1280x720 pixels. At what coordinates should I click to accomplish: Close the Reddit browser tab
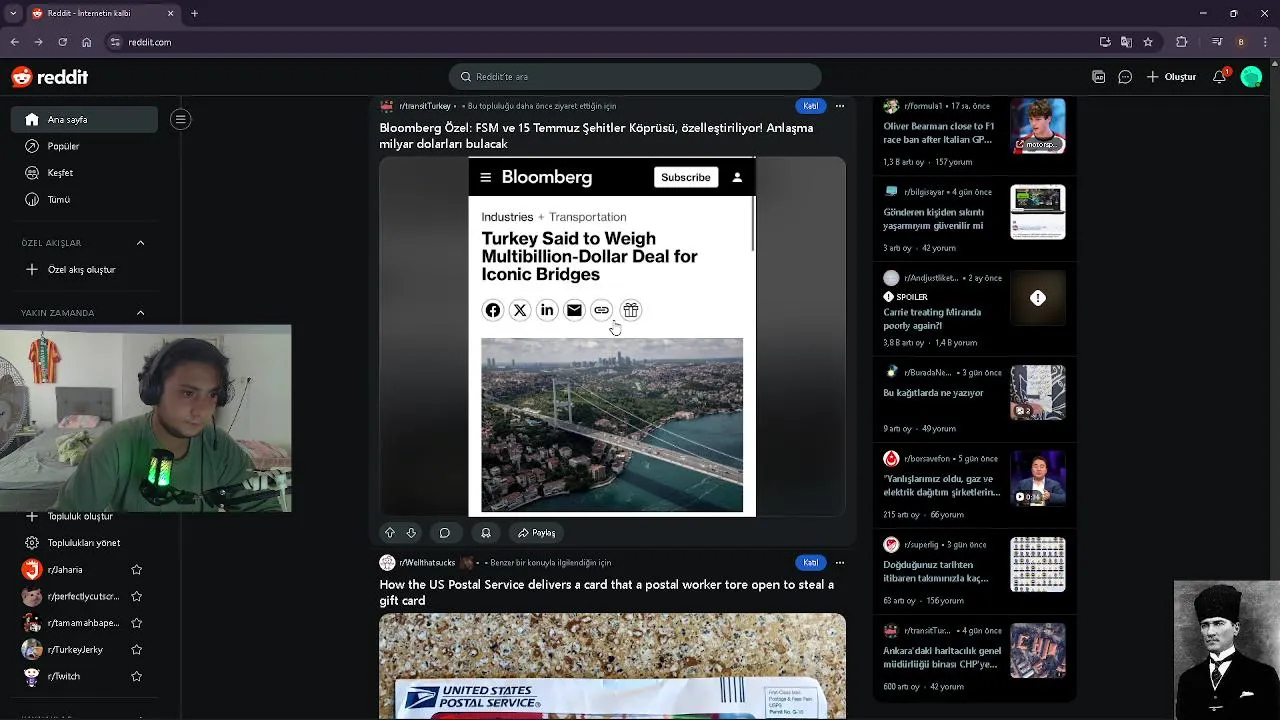point(170,14)
